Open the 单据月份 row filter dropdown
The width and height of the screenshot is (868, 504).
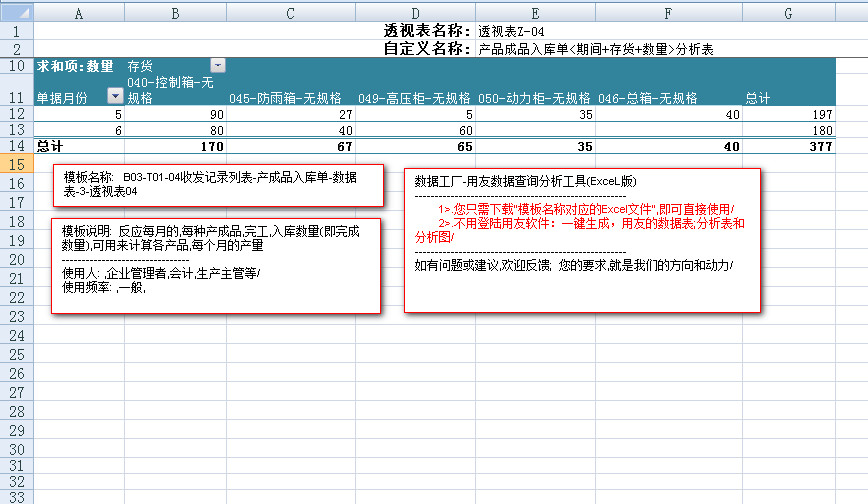click(x=115, y=97)
